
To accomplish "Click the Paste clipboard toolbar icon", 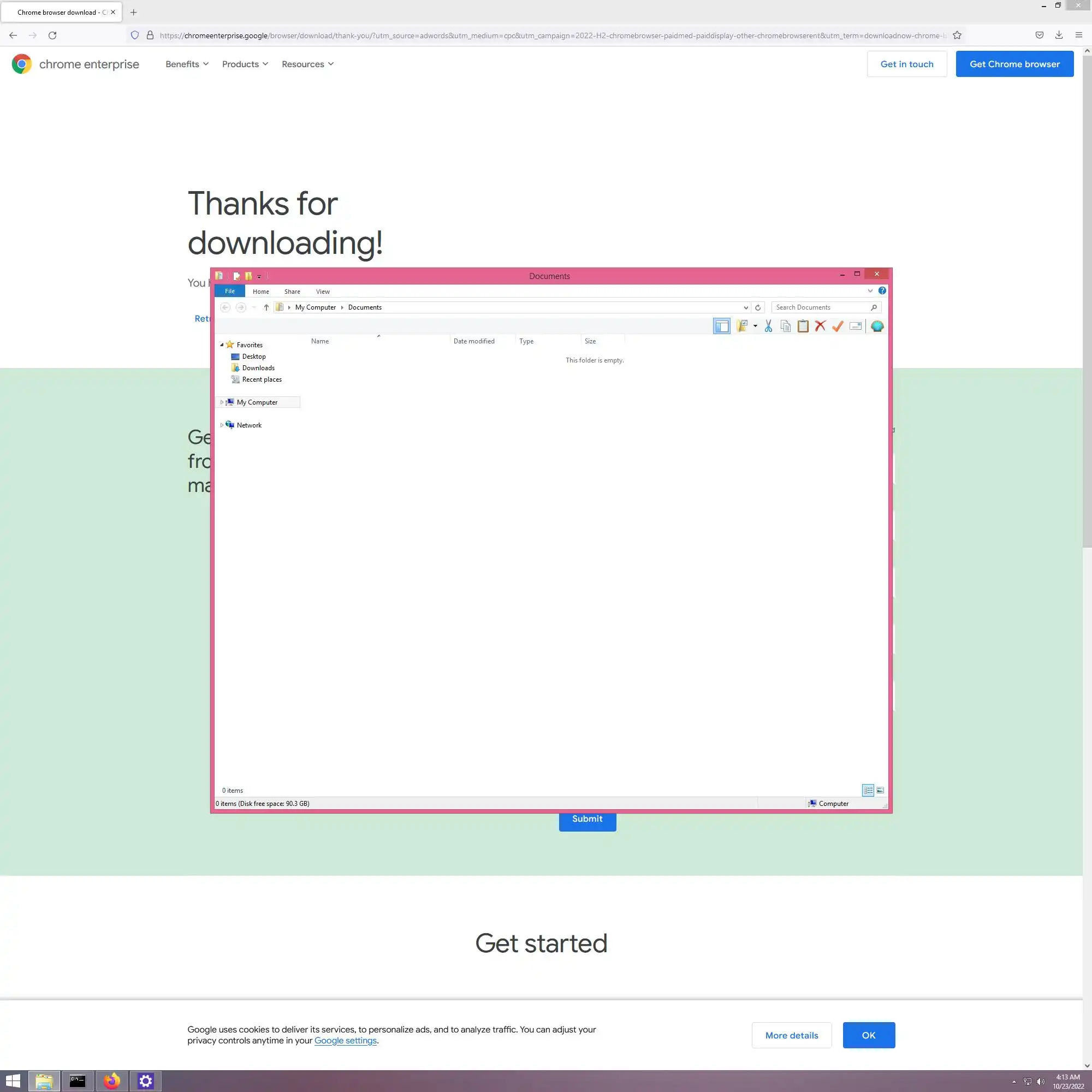I will (803, 326).
